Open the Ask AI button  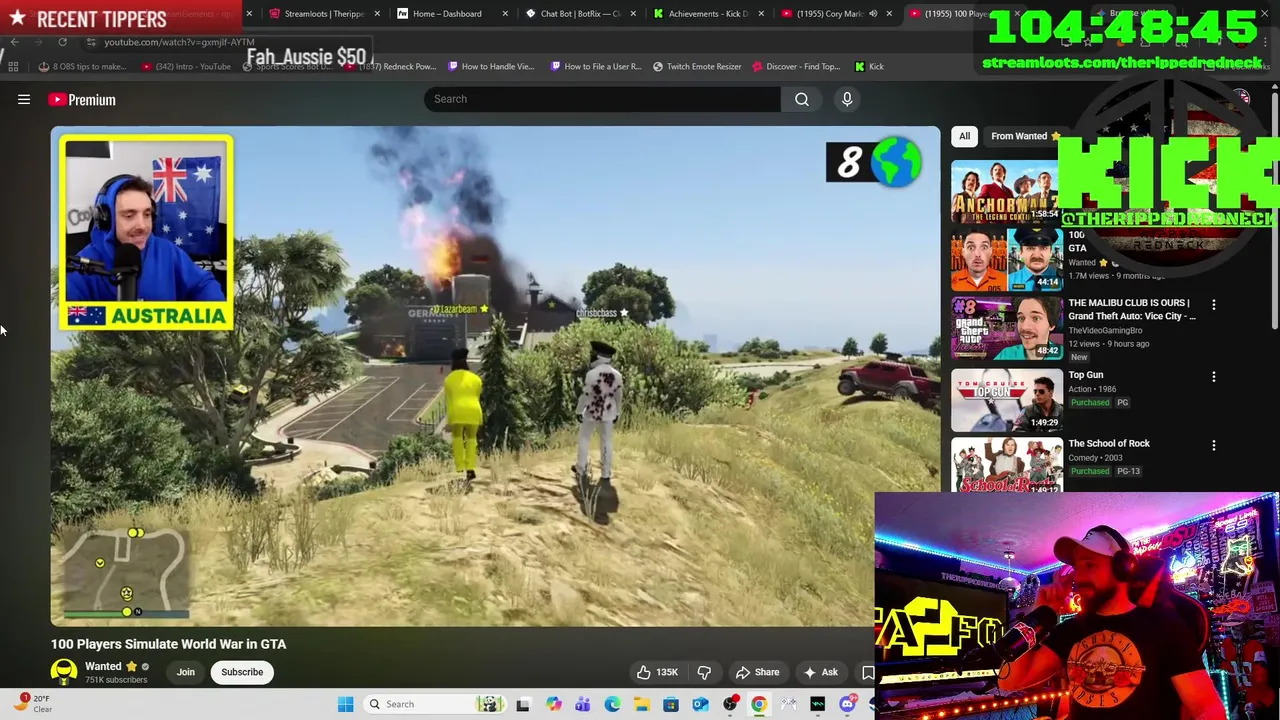[x=820, y=672]
